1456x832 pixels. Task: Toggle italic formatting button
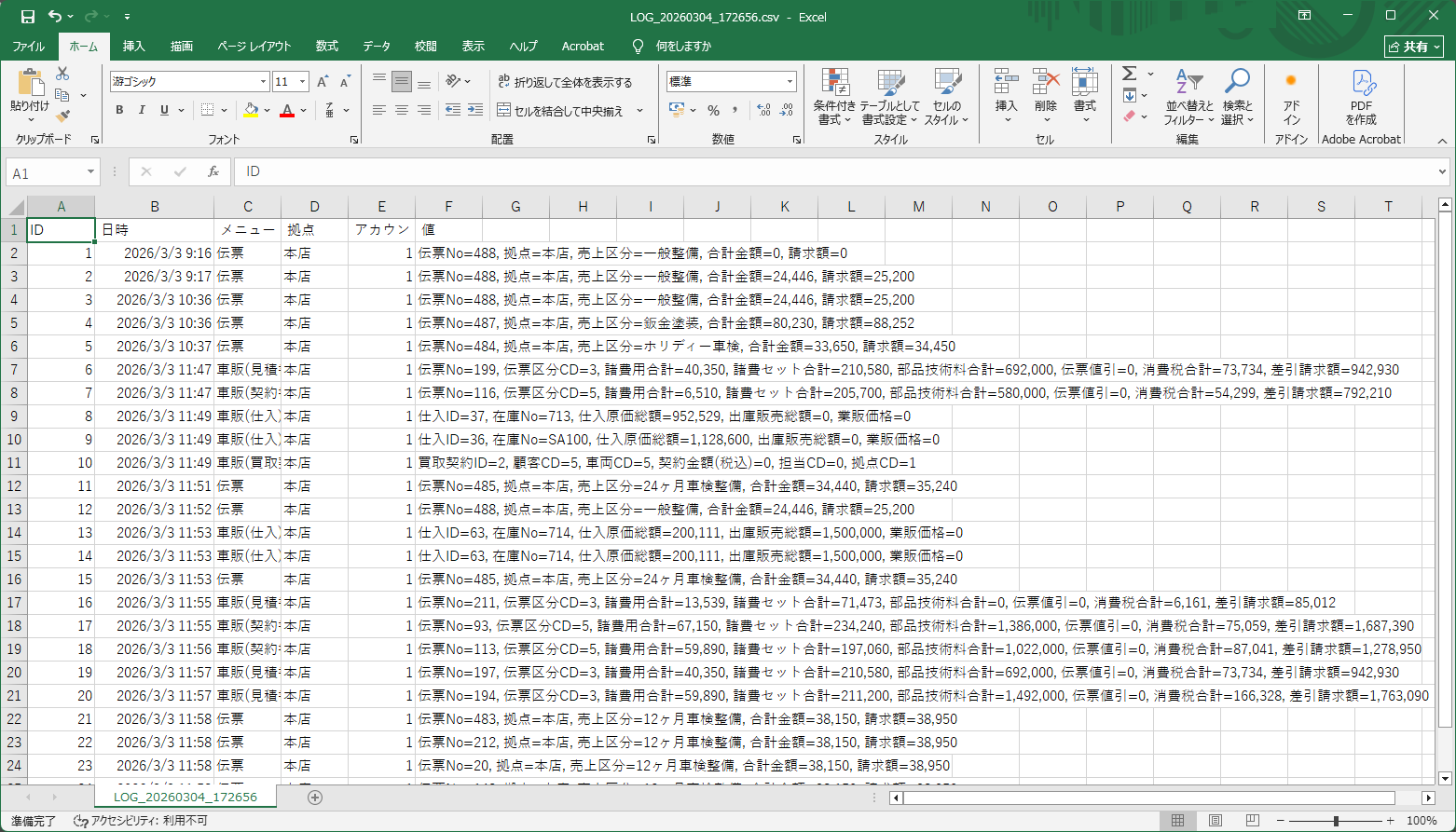[142, 110]
